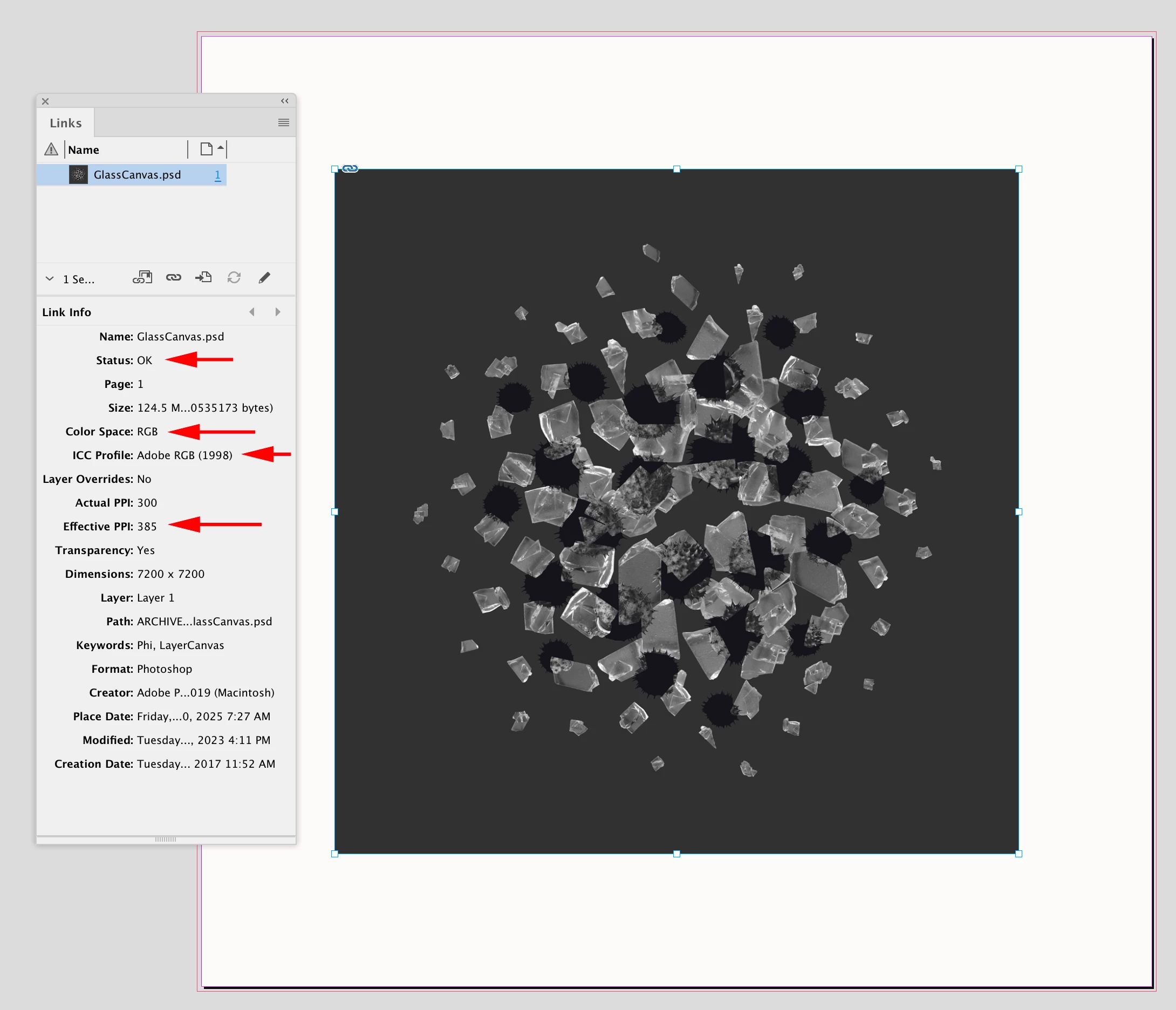Click Relink from CC Libraries icon
The image size is (1176, 1010).
pos(142,278)
